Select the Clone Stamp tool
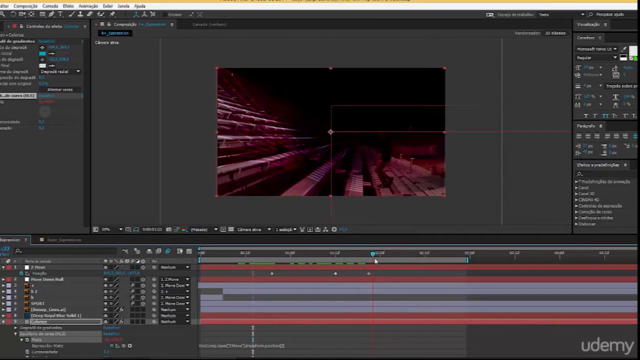This screenshot has height=360, width=640. 80,14
